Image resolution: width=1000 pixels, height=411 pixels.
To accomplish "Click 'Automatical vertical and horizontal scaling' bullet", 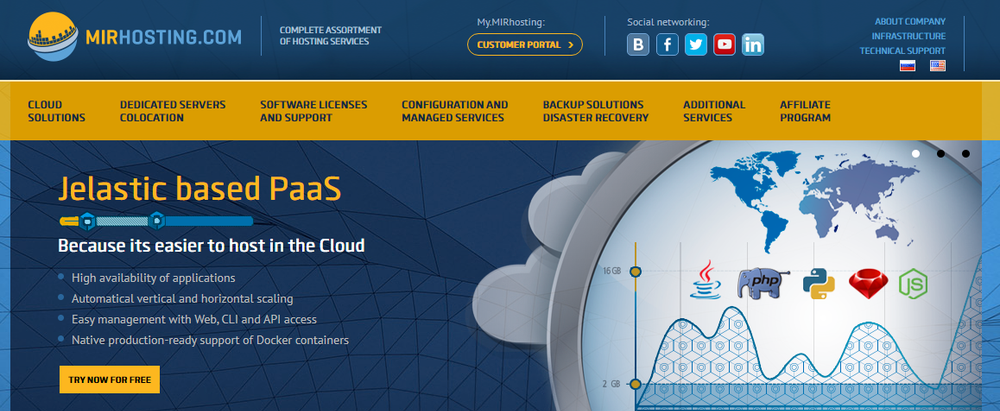I will pyautogui.click(x=182, y=299).
